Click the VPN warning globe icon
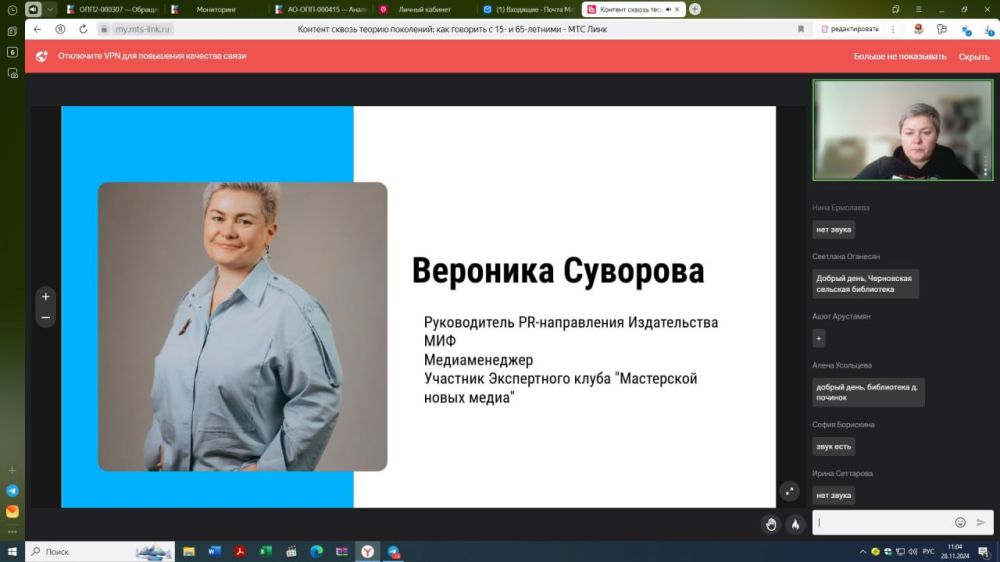The width and height of the screenshot is (1000, 562). [41, 56]
